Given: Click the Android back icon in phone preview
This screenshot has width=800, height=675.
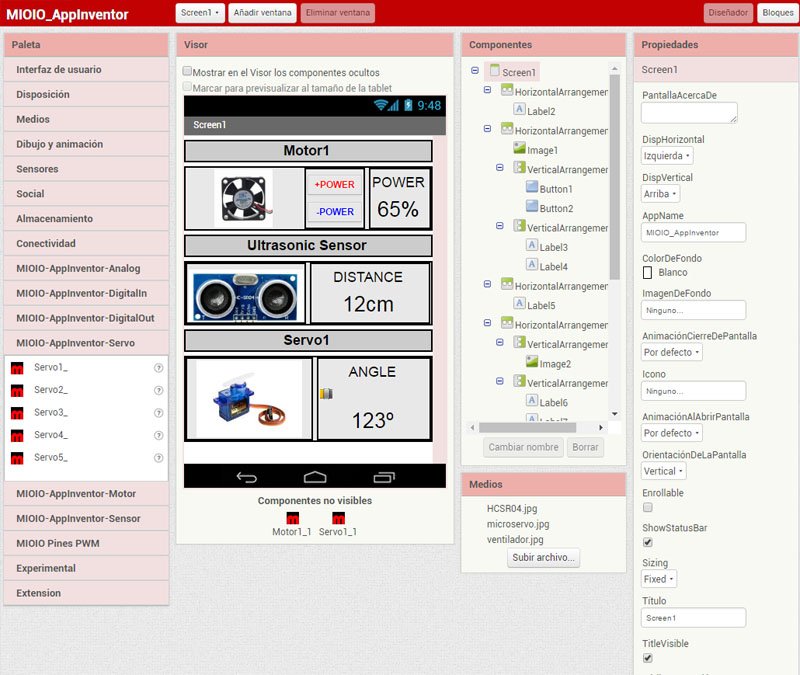Looking at the screenshot, I should (x=247, y=477).
